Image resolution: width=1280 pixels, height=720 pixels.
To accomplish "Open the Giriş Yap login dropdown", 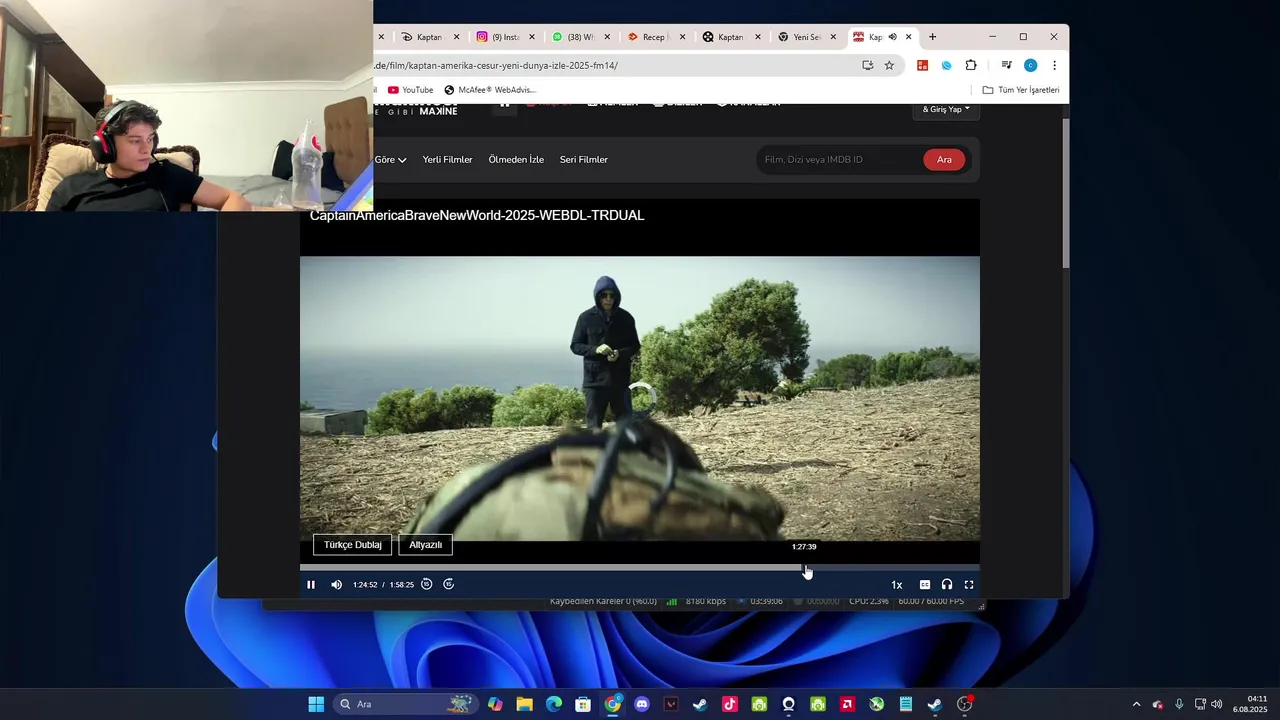I will (x=946, y=109).
